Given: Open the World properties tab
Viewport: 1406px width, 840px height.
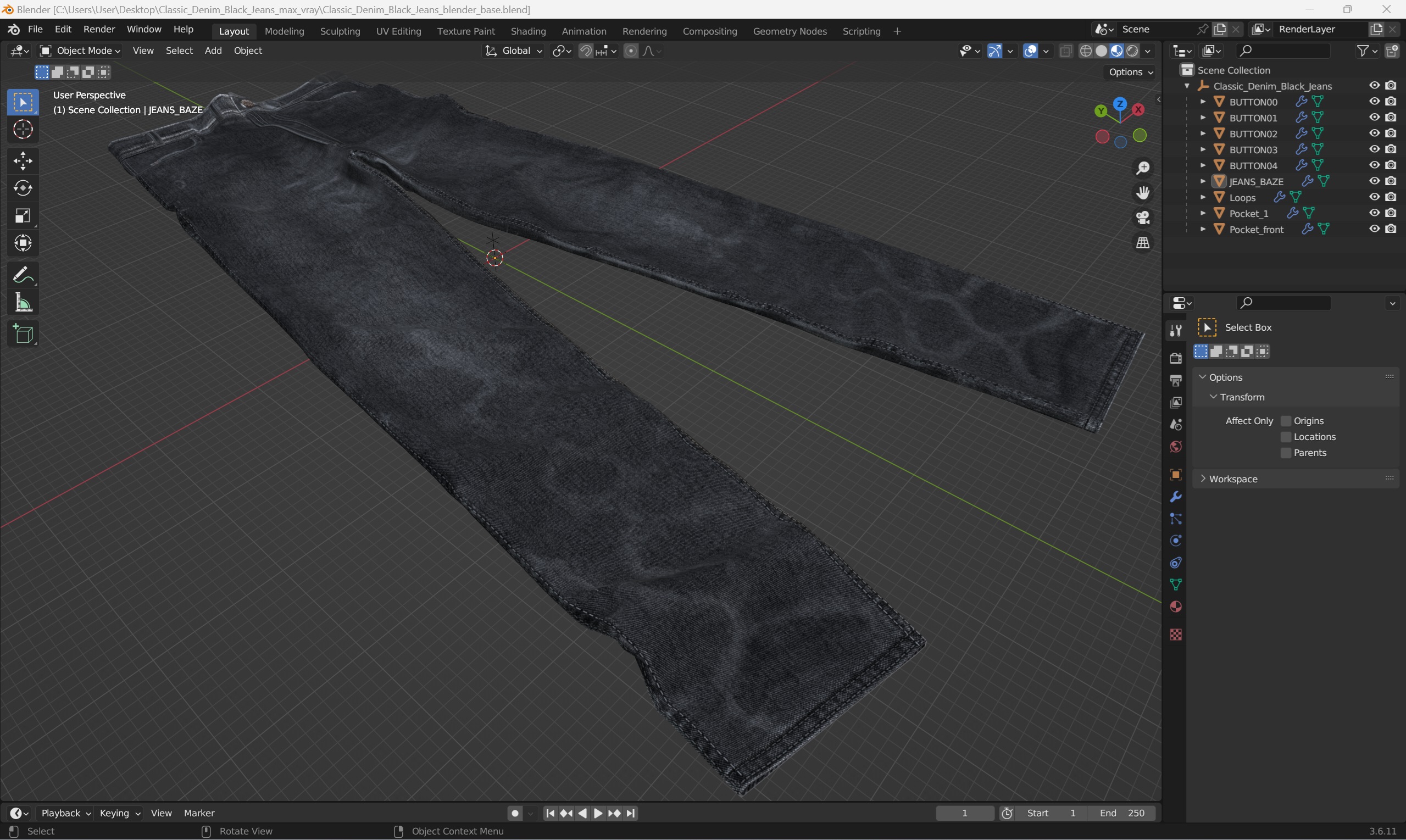Looking at the screenshot, I should (x=1176, y=447).
